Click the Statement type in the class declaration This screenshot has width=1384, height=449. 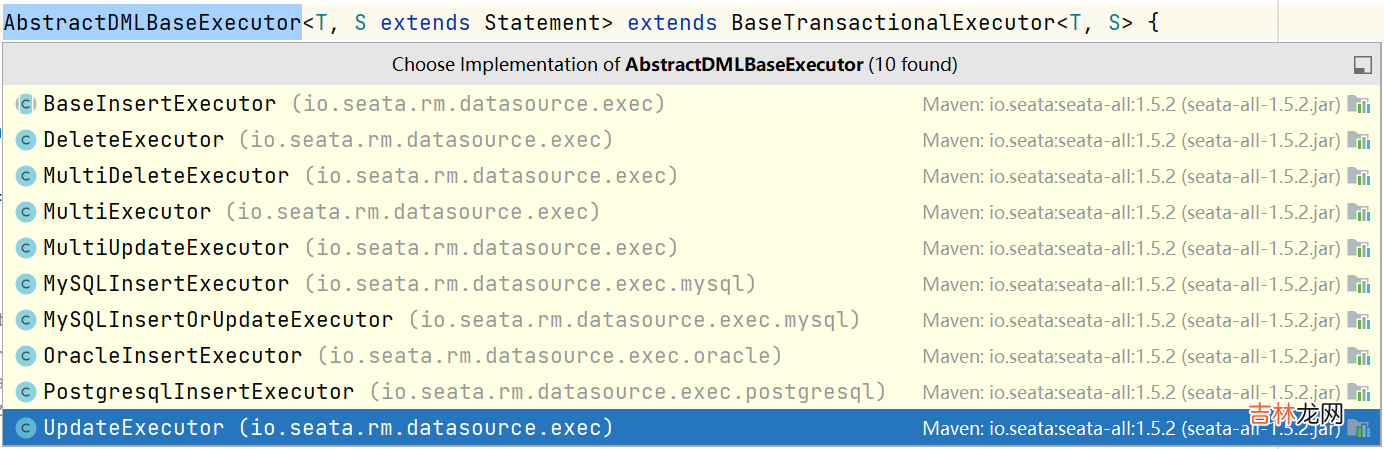click(542, 22)
